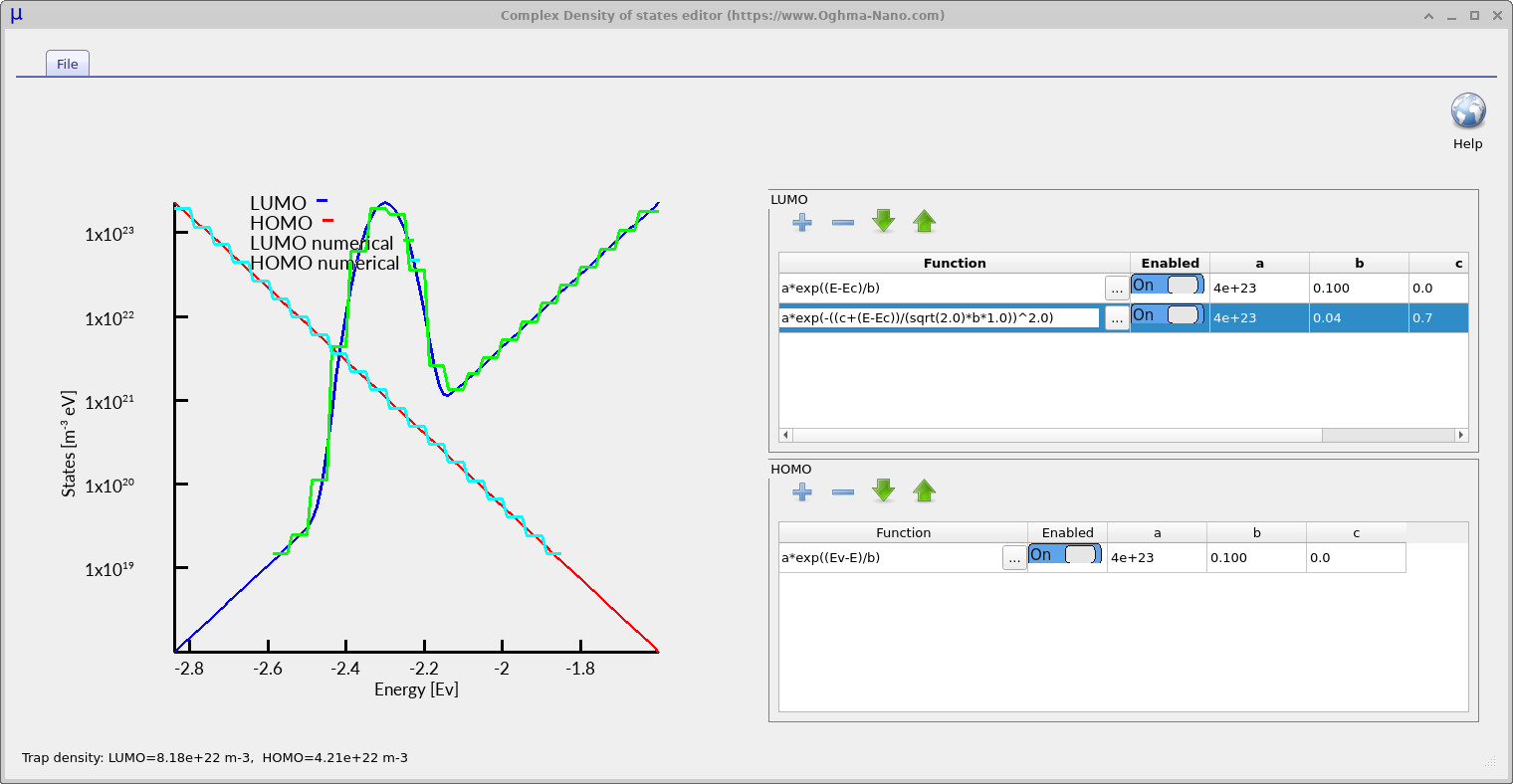Click LUMO table horizontal scrollbar thumb
1513x784 pixels.
[1057, 435]
